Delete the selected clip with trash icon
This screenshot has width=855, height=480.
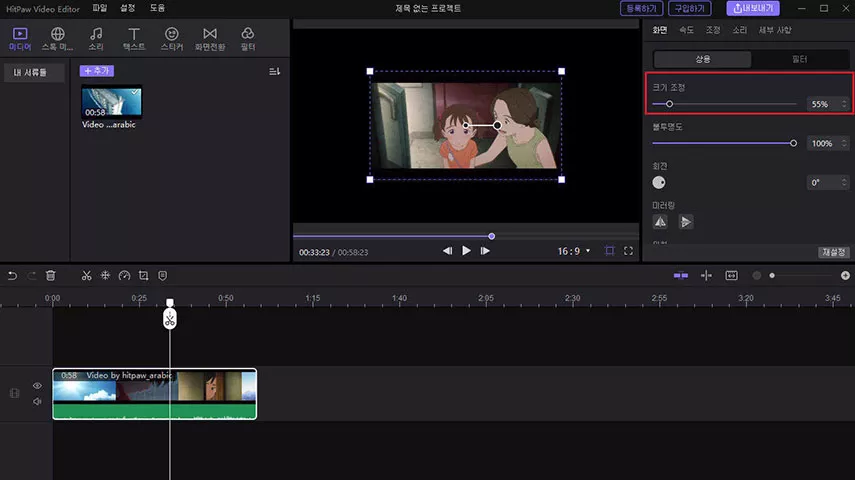click(x=51, y=275)
